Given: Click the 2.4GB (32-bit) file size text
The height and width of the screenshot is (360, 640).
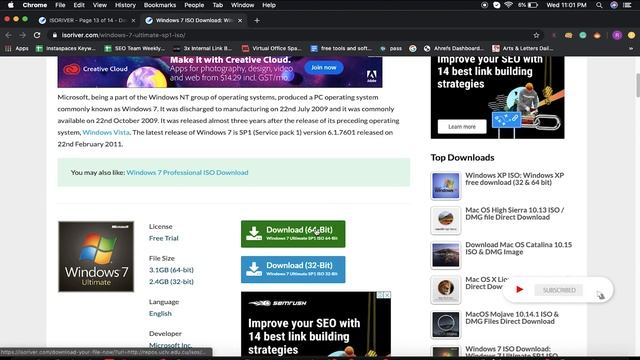Looking at the screenshot, I should coord(171,282).
